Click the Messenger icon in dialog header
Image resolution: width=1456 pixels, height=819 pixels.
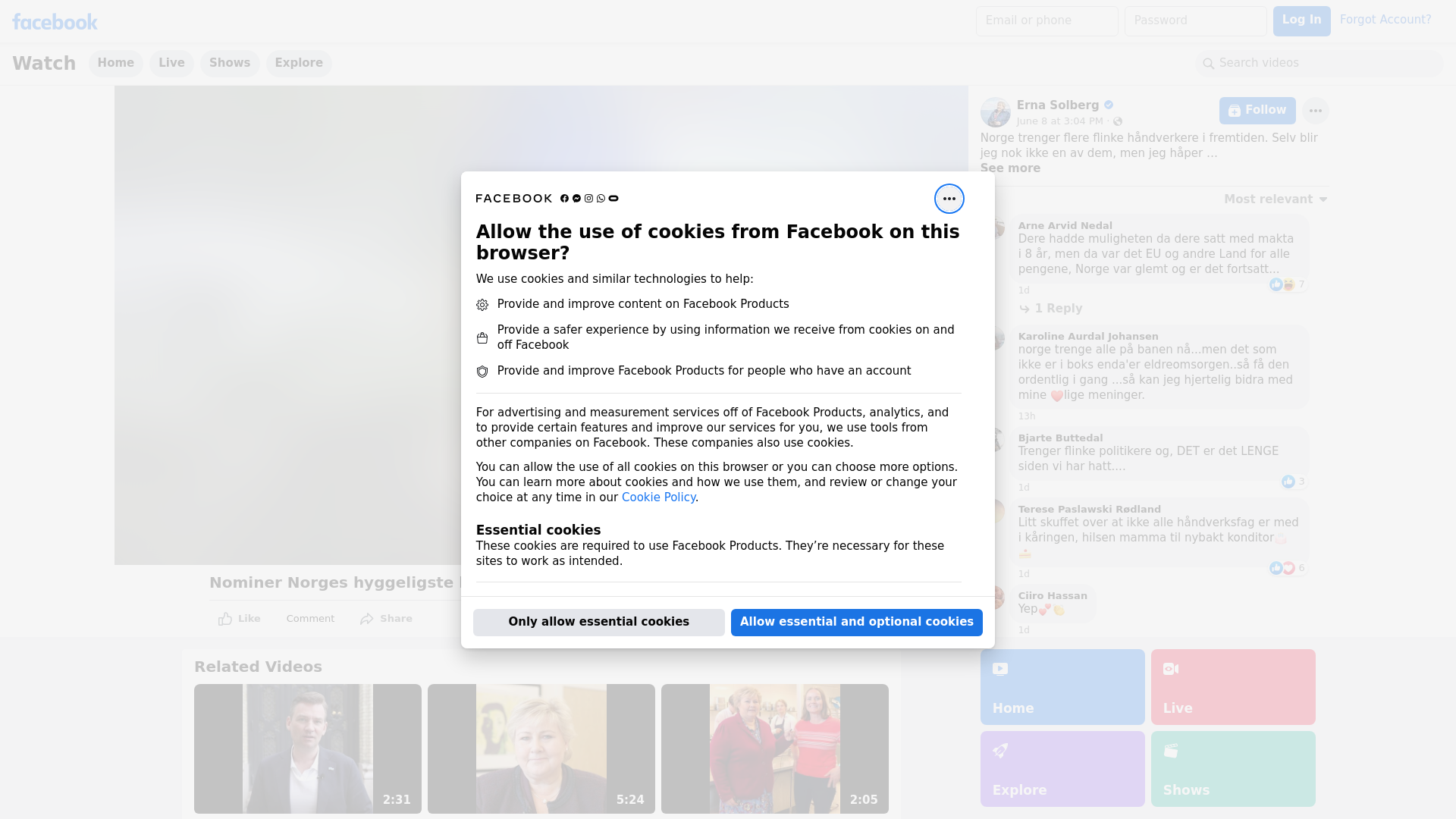point(576,199)
